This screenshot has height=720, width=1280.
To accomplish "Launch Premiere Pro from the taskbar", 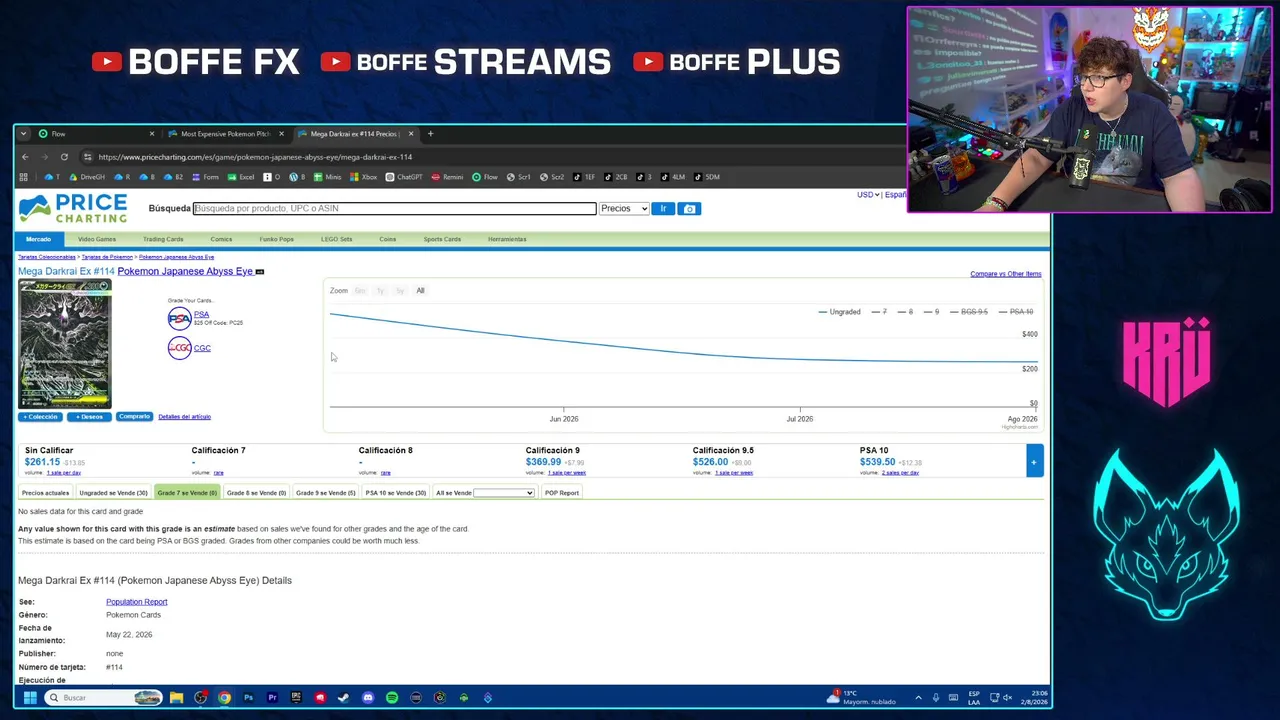I will (x=272, y=698).
